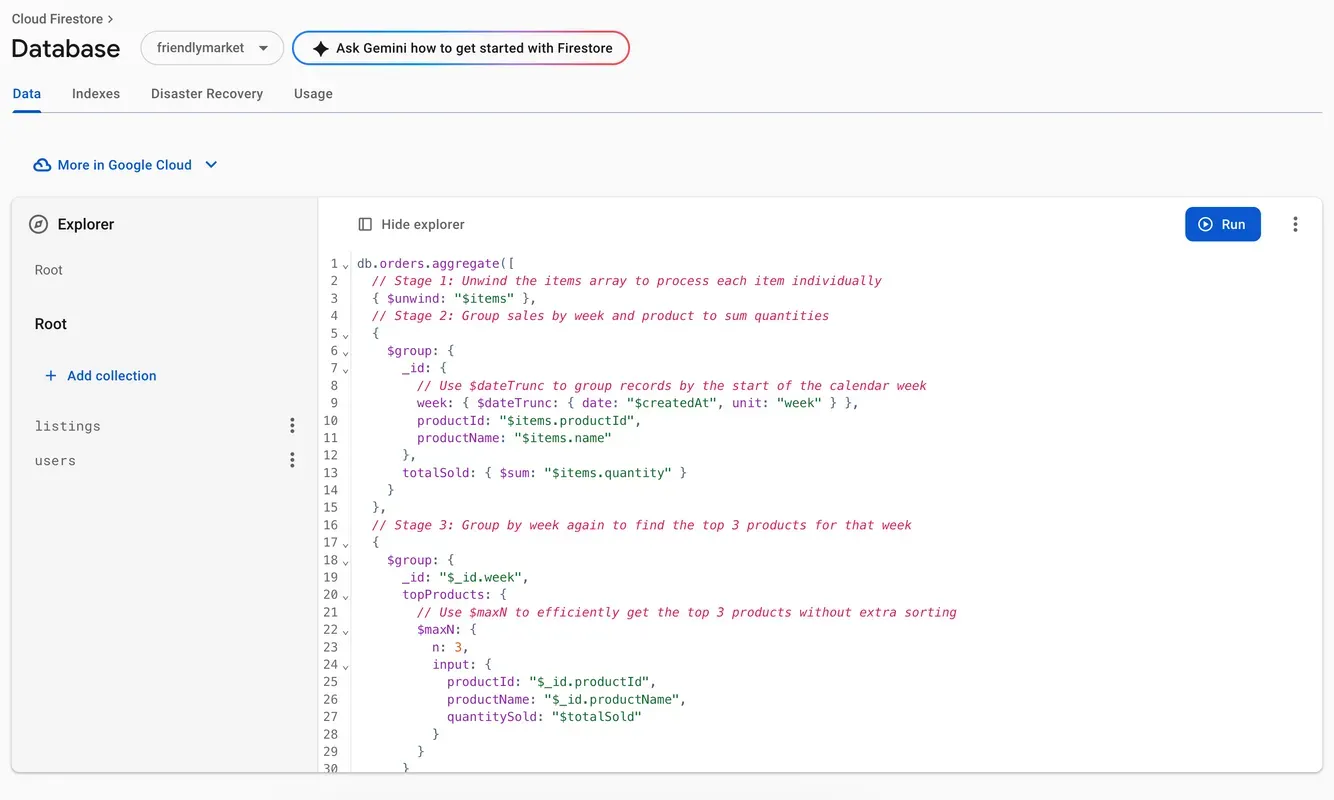Collapse code fold arrow on line 1

coord(346,265)
